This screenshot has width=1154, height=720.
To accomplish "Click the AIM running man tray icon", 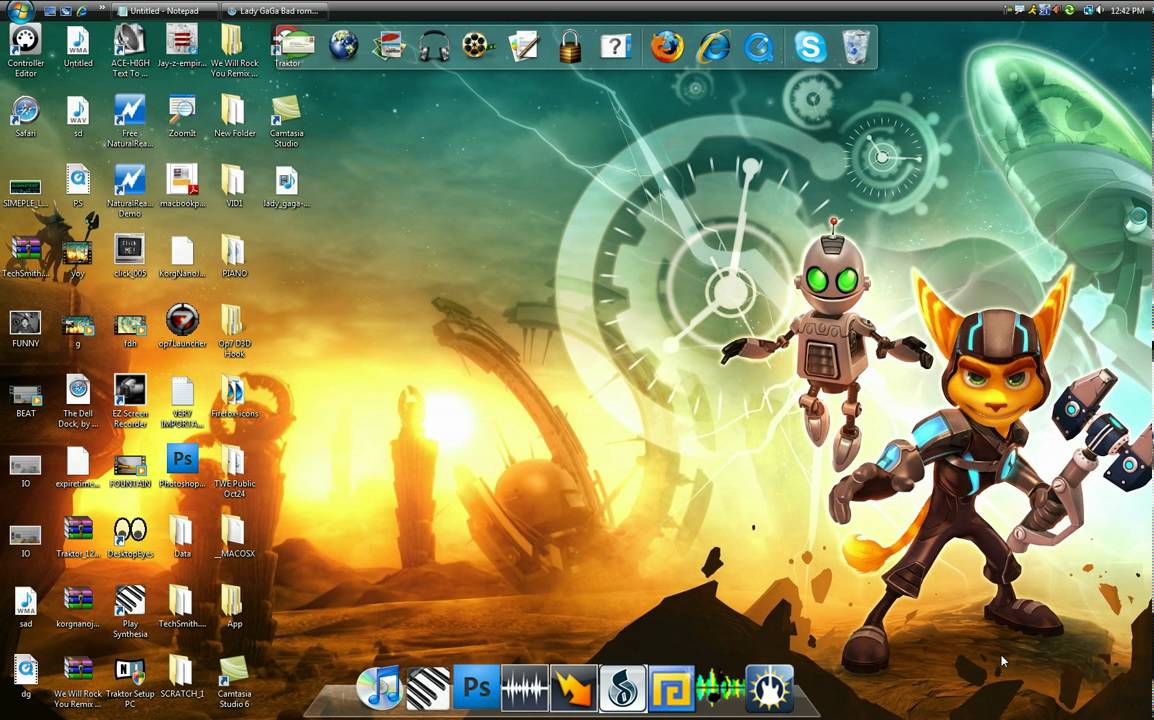I will [x=1033, y=10].
